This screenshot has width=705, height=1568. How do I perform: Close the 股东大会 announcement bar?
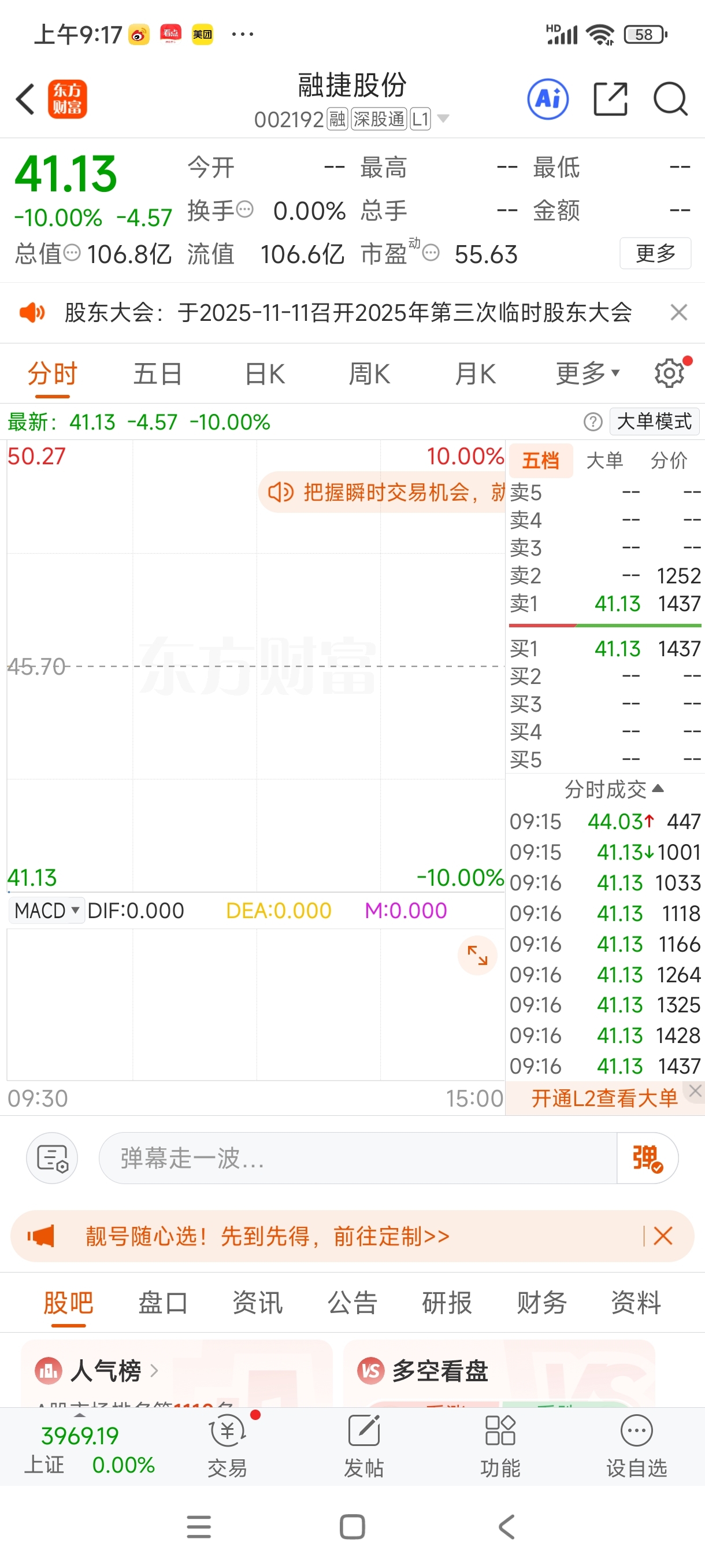pos(679,312)
